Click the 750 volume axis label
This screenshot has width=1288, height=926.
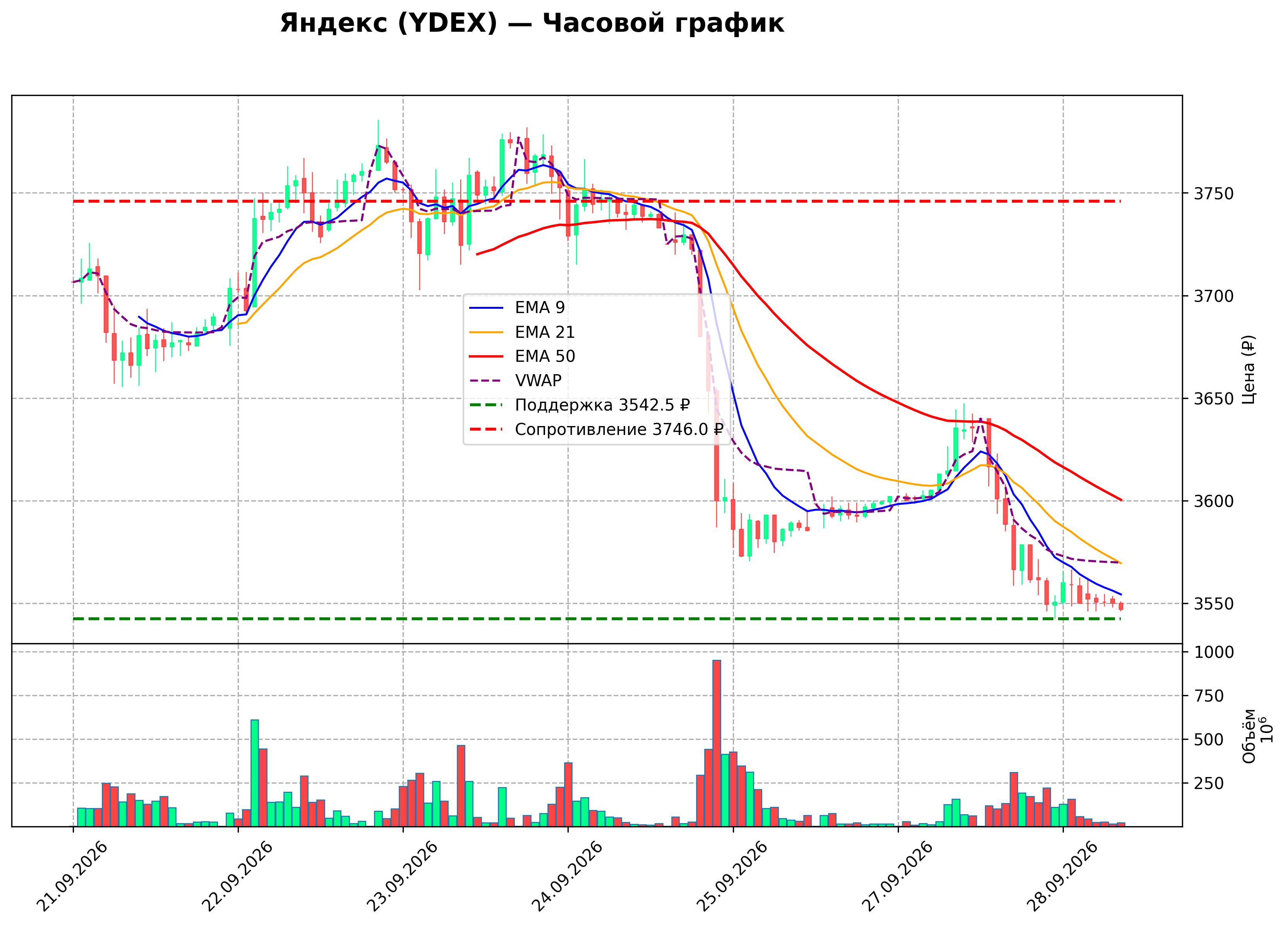coord(1209,696)
